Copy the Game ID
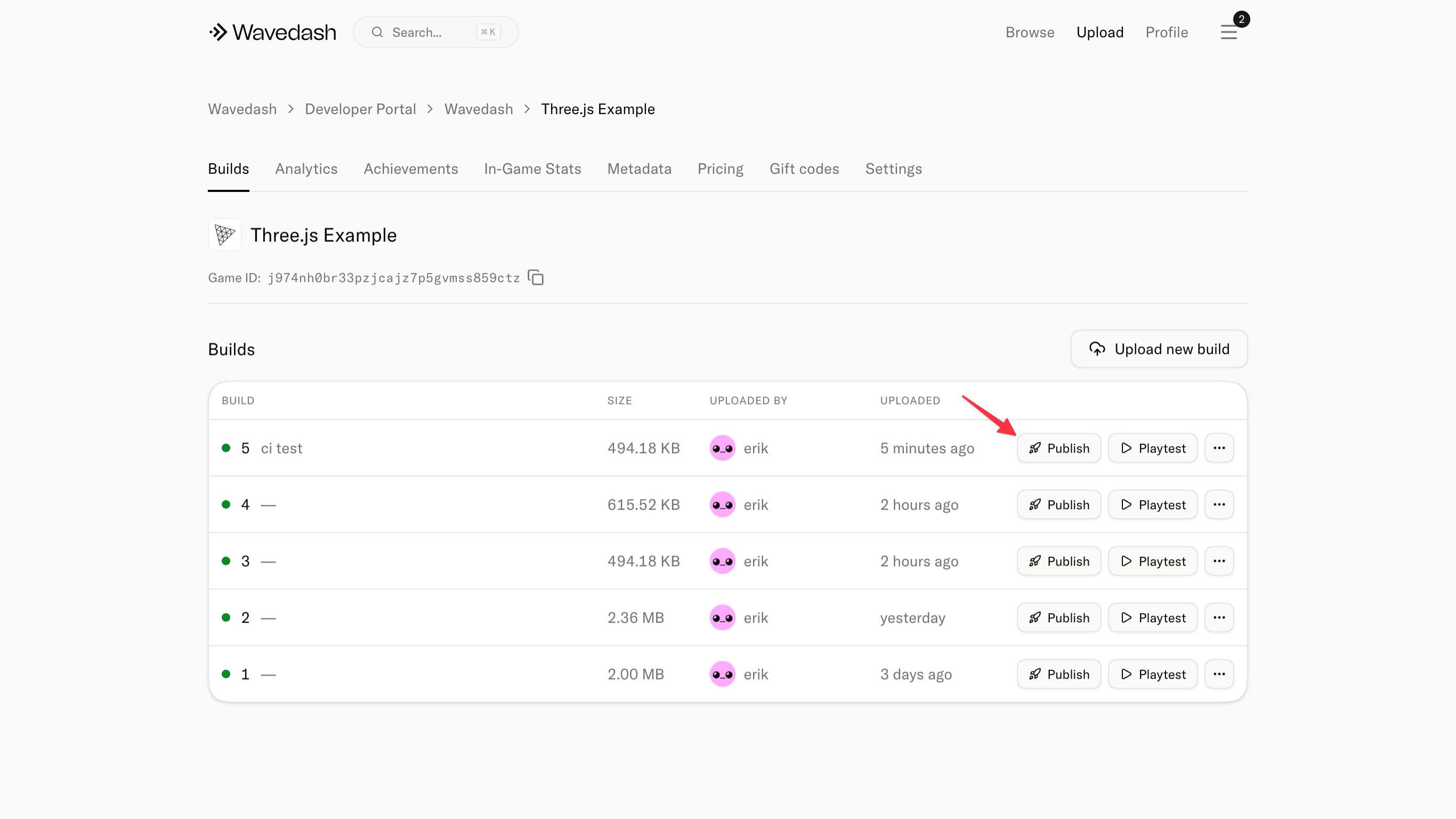The width and height of the screenshot is (1456, 819). point(535,278)
